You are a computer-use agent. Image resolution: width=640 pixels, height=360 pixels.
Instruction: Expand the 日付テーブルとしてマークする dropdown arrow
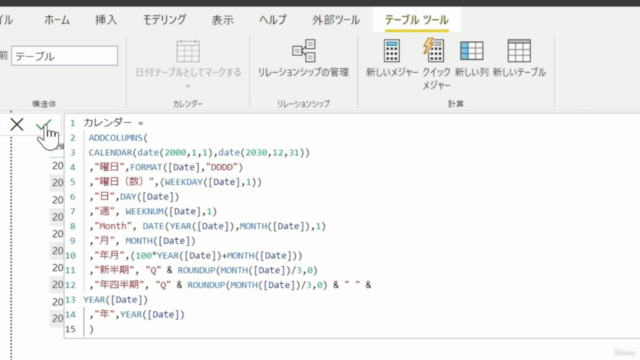[188, 86]
